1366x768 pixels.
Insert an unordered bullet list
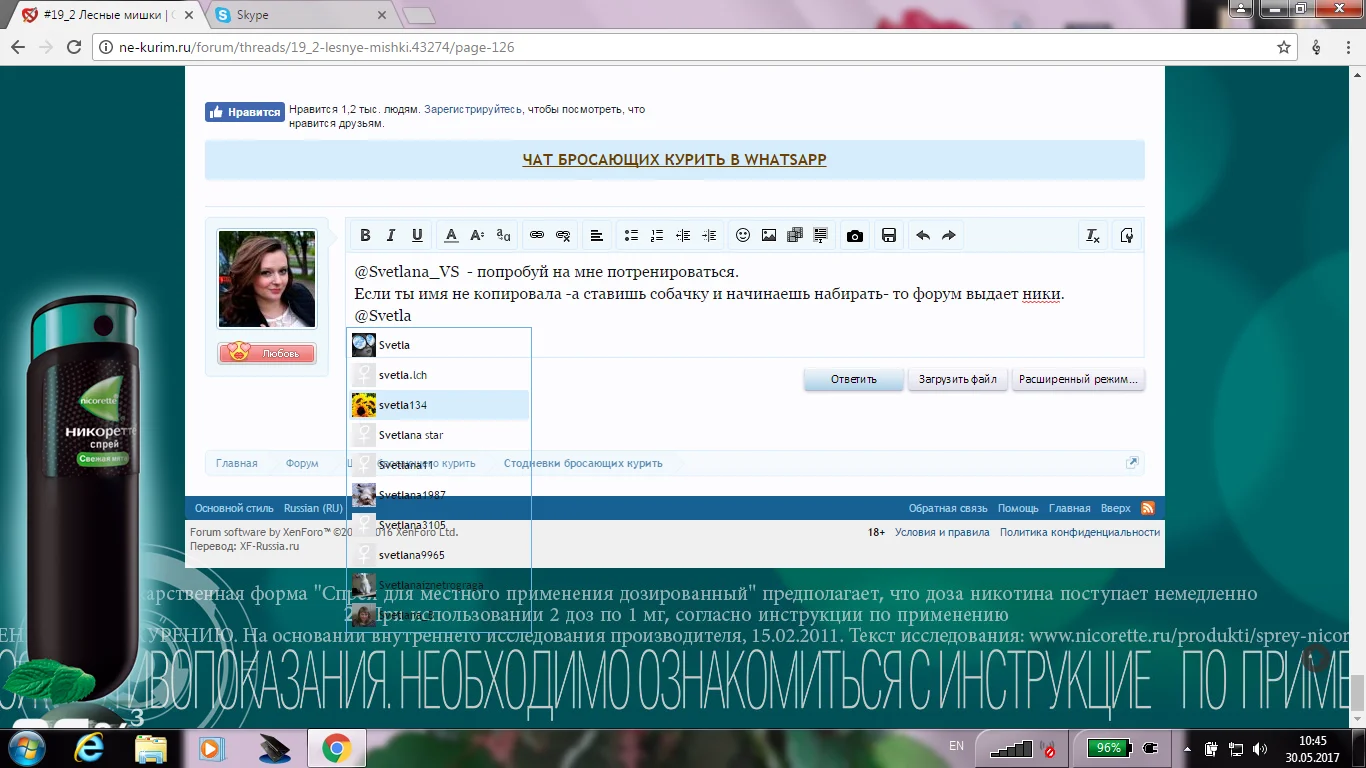click(x=631, y=236)
